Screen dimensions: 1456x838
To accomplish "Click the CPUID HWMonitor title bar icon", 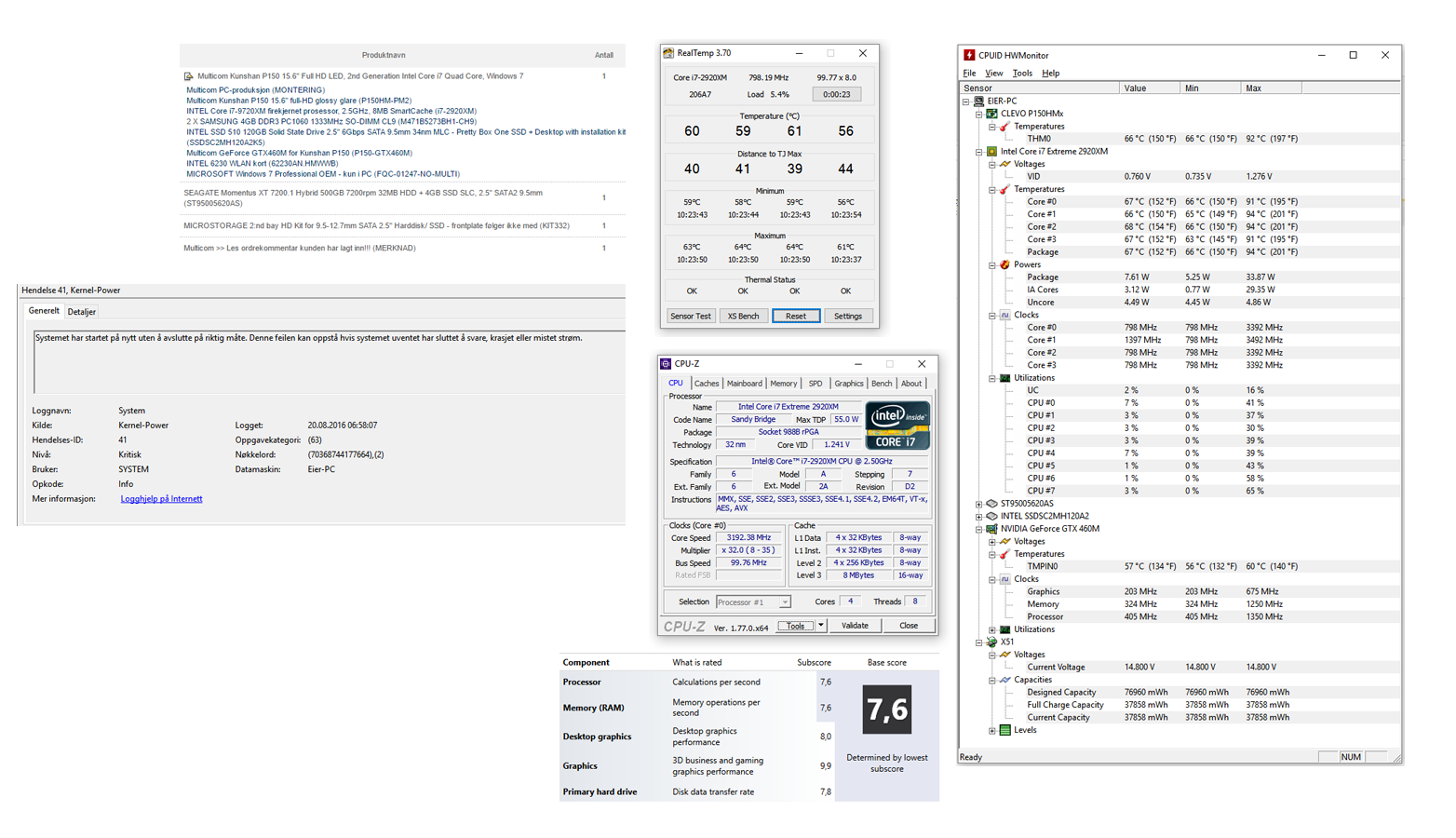I will pyautogui.click(x=969, y=55).
